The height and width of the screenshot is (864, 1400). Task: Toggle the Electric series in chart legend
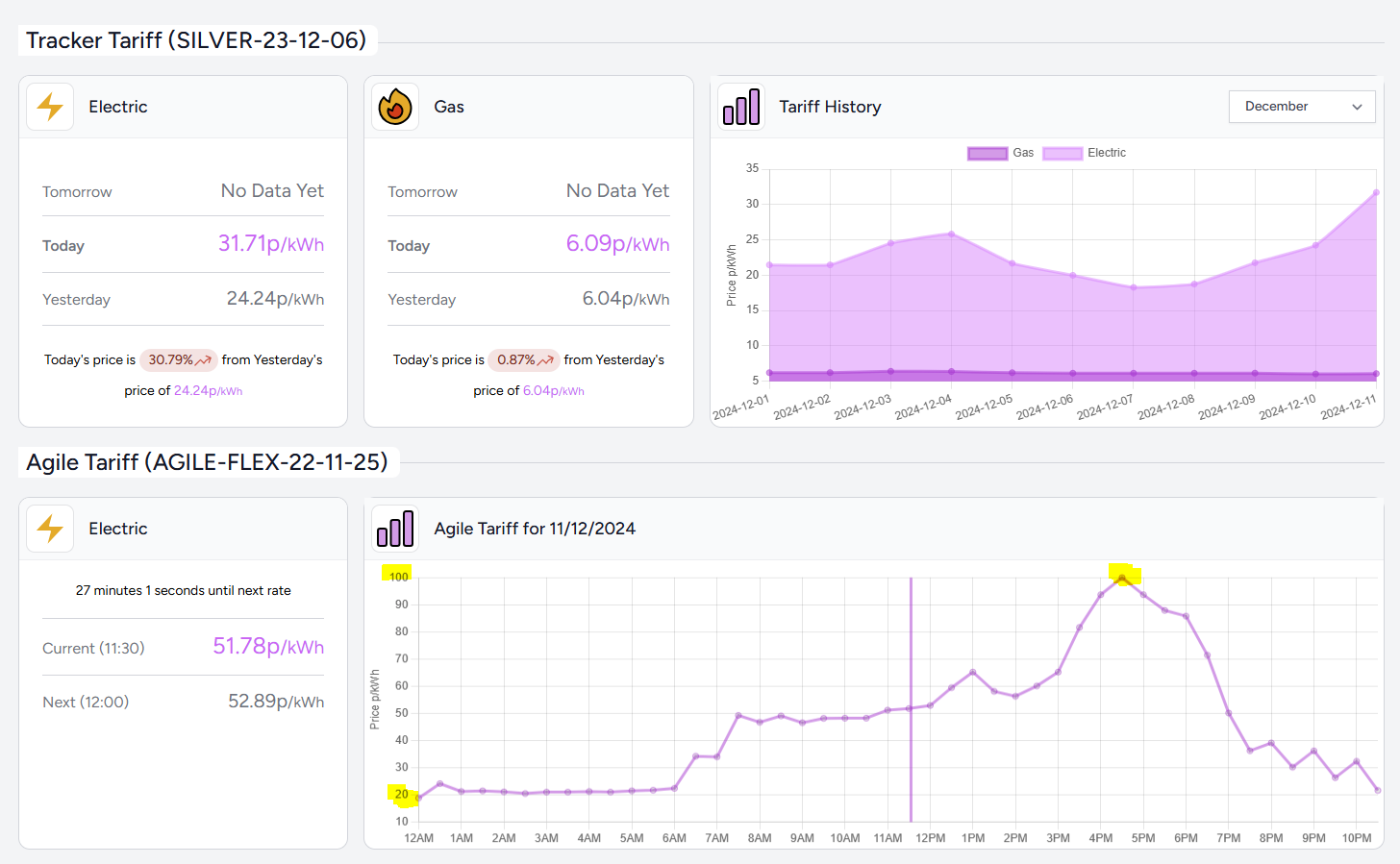[x=1084, y=153]
